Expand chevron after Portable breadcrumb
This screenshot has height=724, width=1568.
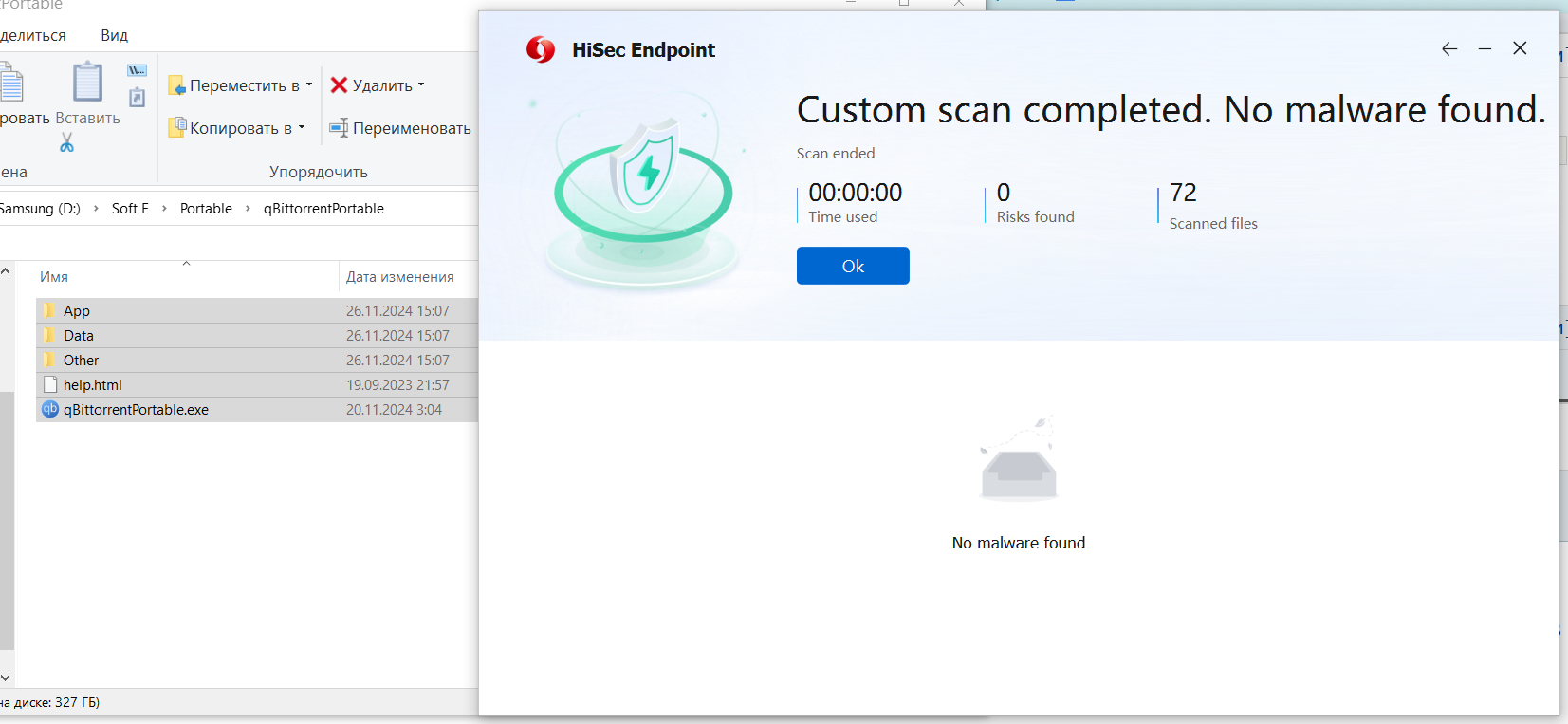(248, 209)
